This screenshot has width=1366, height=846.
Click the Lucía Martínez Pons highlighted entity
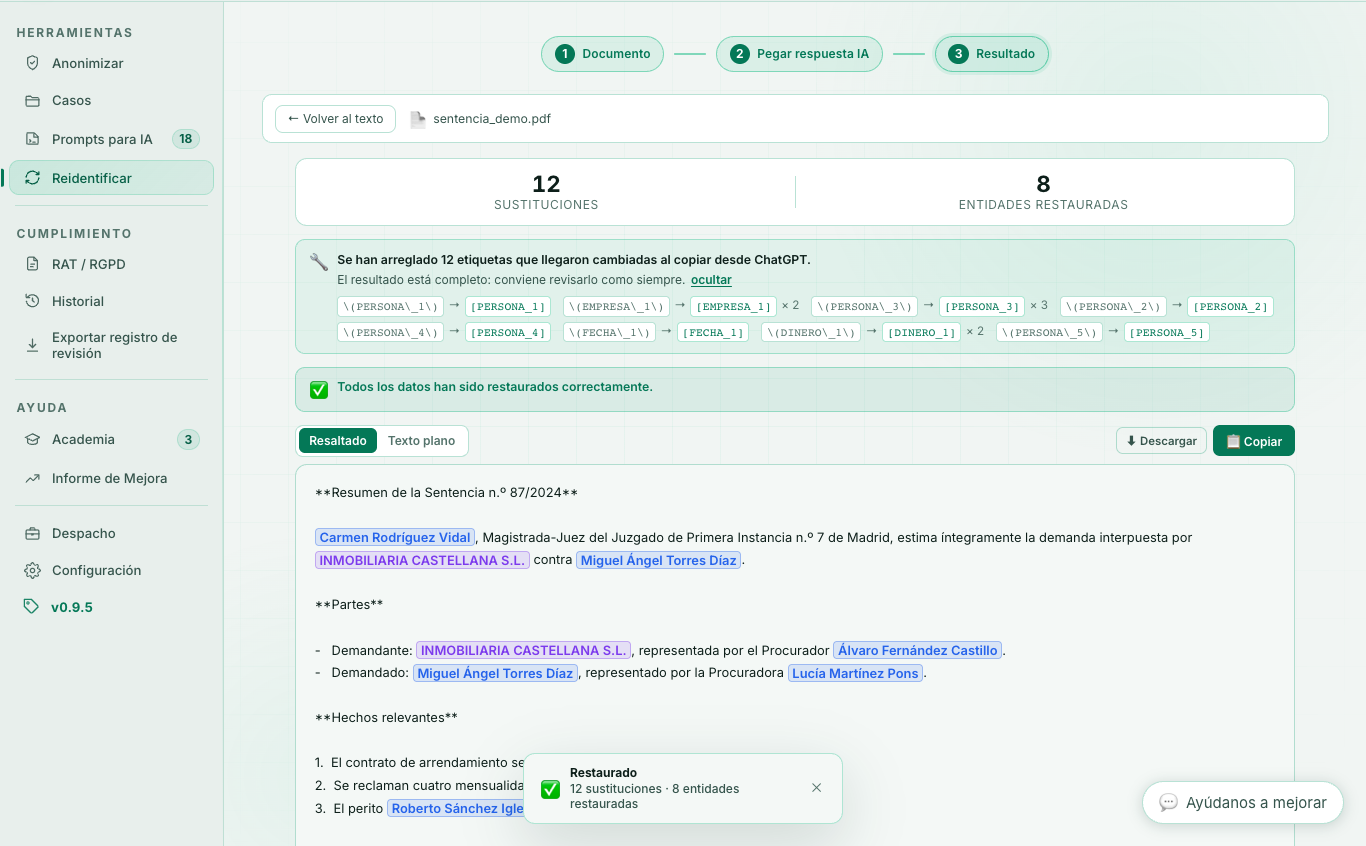855,674
